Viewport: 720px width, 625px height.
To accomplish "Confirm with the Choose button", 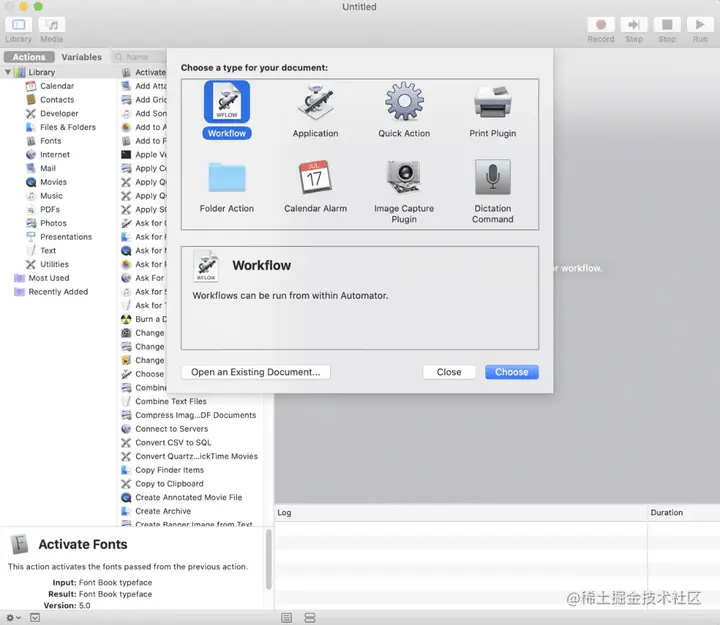I will pos(512,372).
